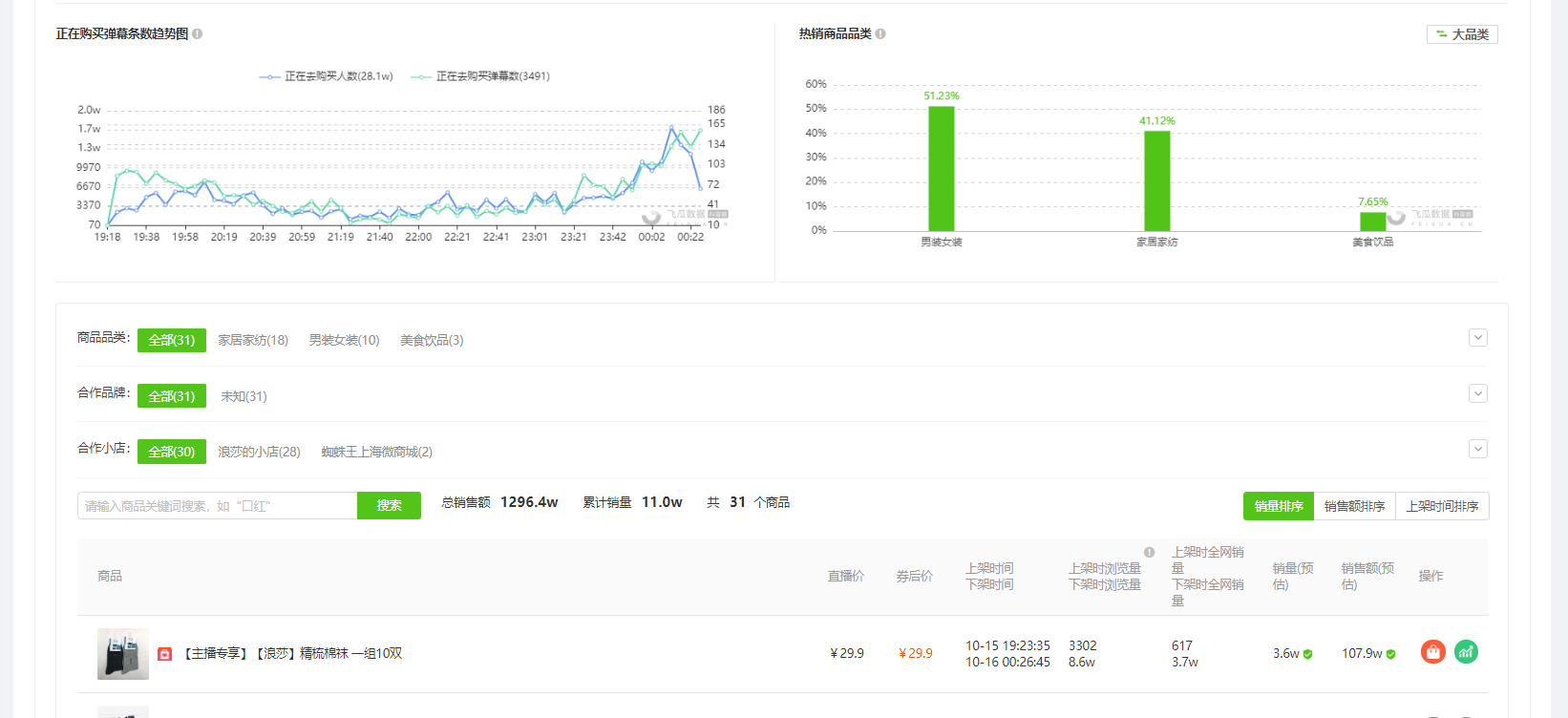The width and height of the screenshot is (1568, 718).
Task: Click the 美食饮品 7.65% green bar
Action: point(1373,222)
